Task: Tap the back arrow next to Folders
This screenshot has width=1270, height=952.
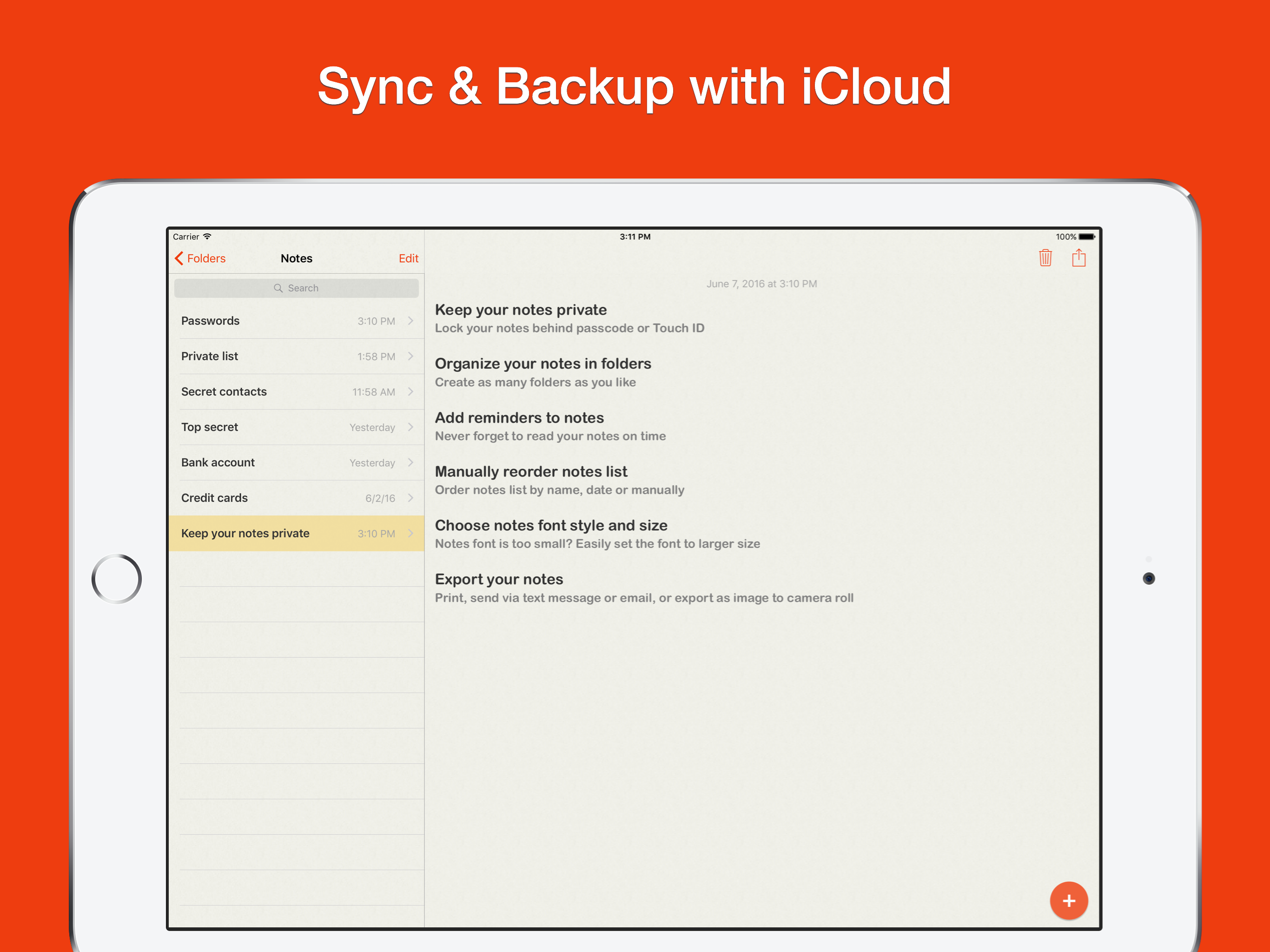Action: [x=179, y=258]
